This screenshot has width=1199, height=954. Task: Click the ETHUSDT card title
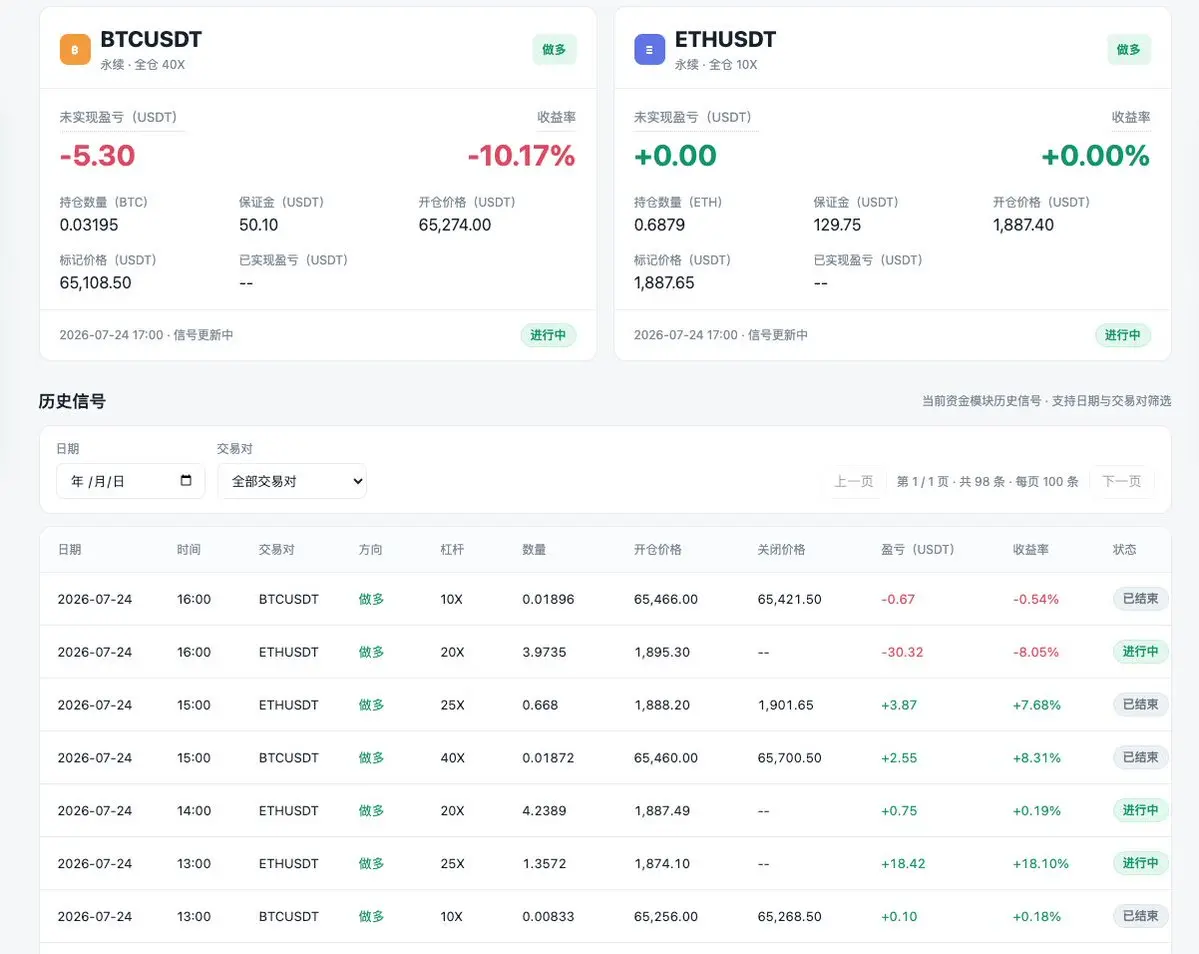click(x=725, y=39)
